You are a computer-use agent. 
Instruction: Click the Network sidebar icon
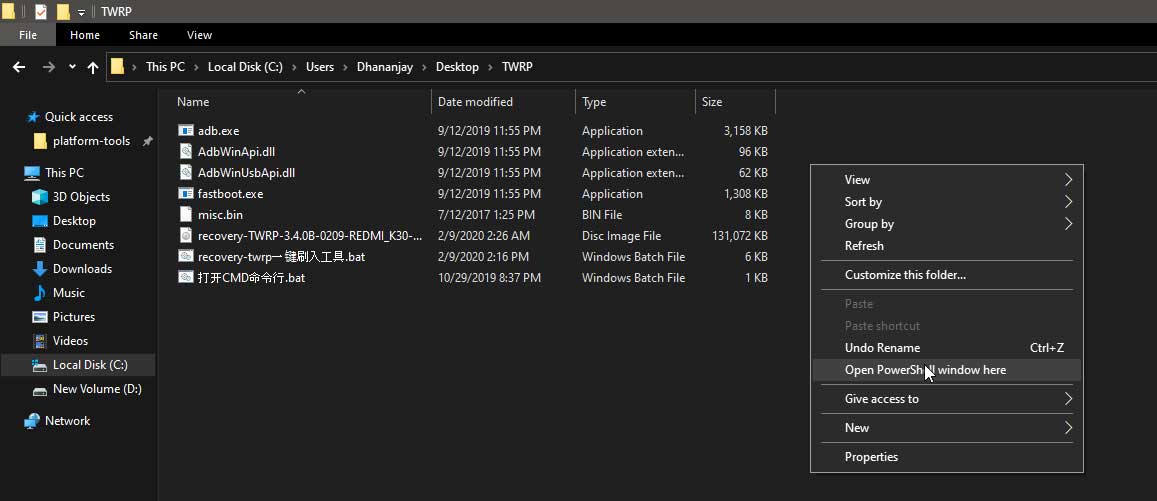[32, 421]
